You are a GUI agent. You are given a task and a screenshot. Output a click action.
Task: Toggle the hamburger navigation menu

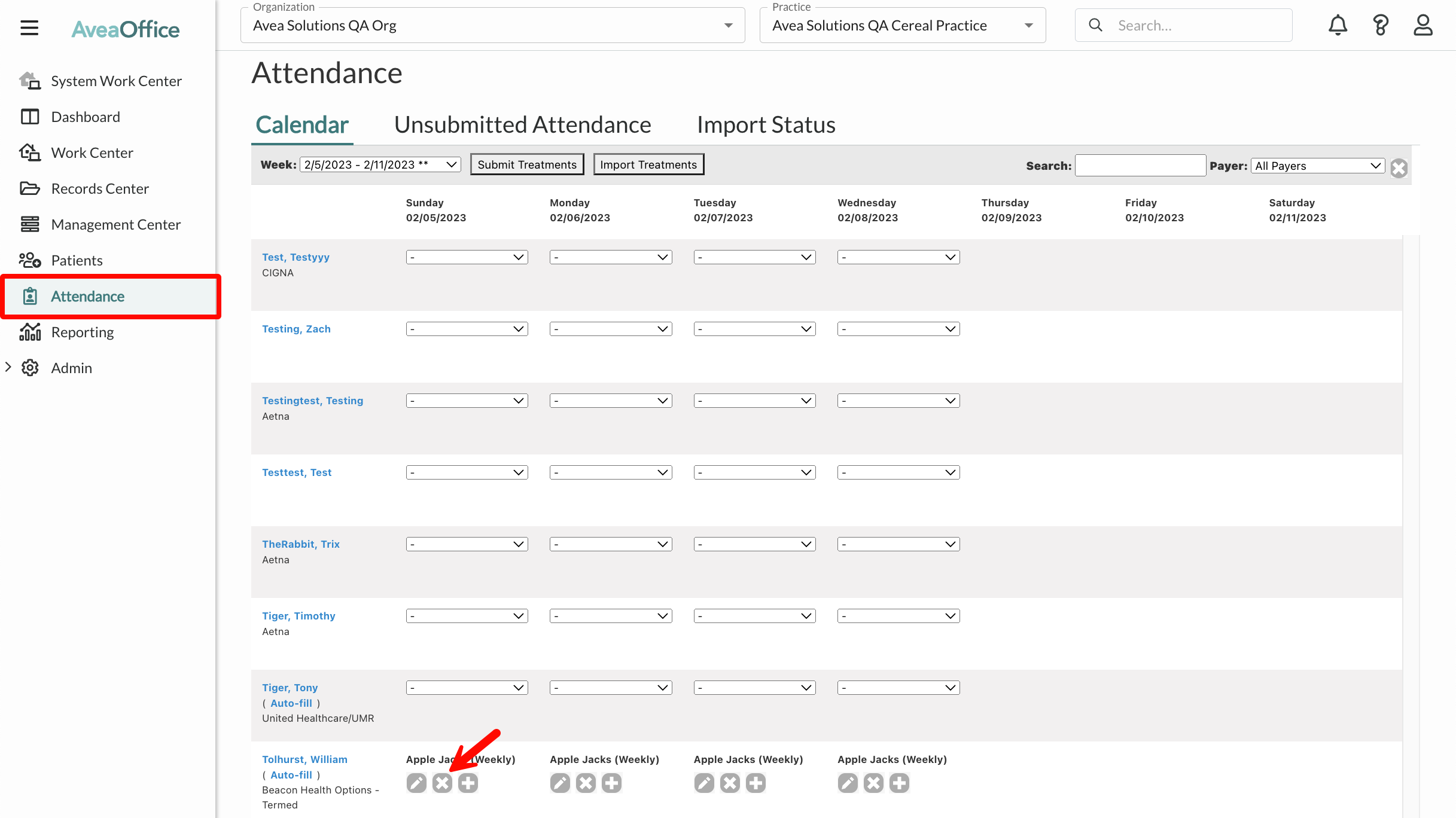tap(29, 28)
